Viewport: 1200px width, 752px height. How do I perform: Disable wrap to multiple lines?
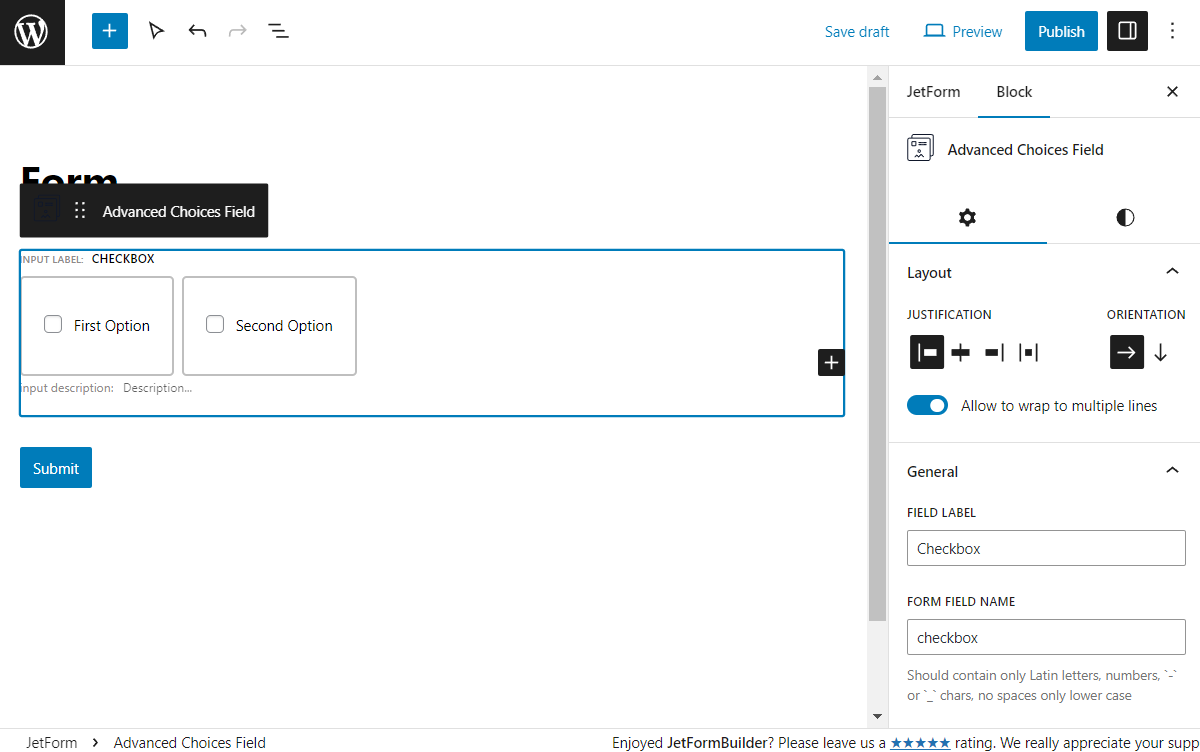click(x=927, y=405)
